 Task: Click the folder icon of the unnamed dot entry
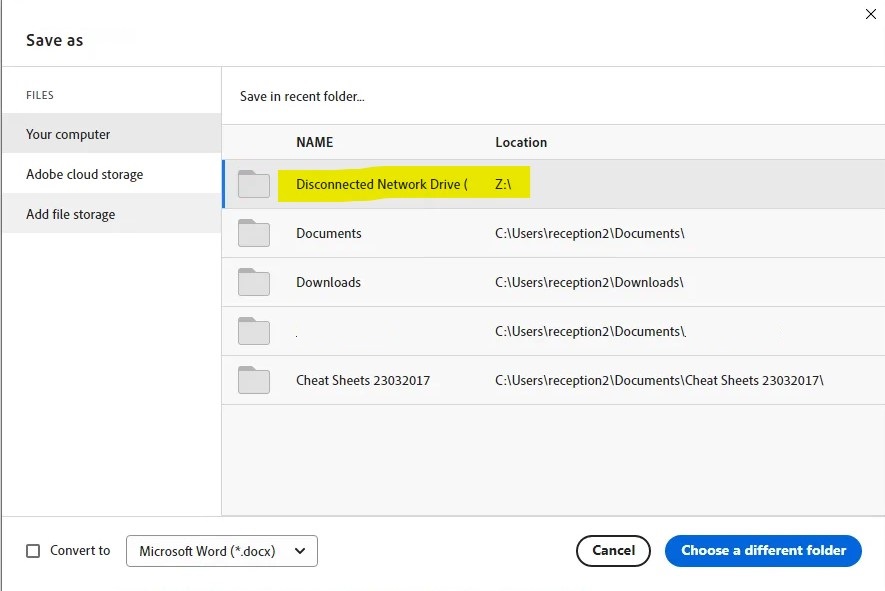click(253, 331)
